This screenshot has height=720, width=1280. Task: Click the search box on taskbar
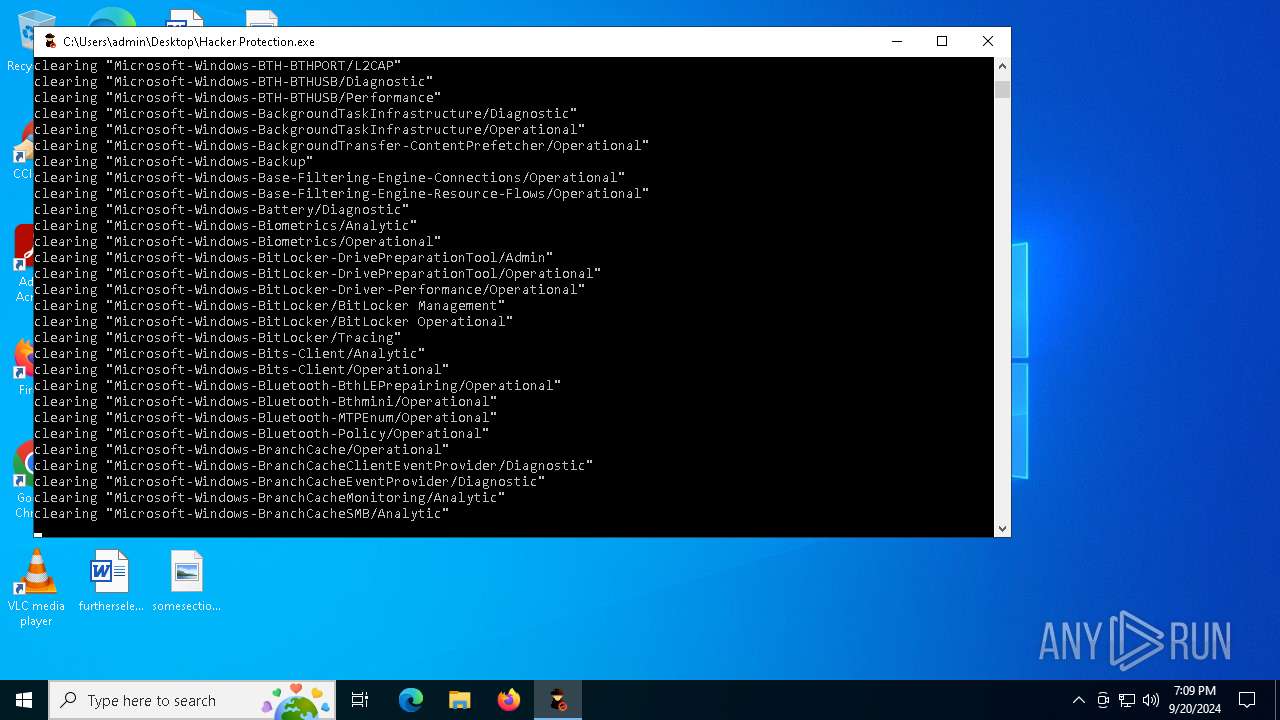coord(192,700)
